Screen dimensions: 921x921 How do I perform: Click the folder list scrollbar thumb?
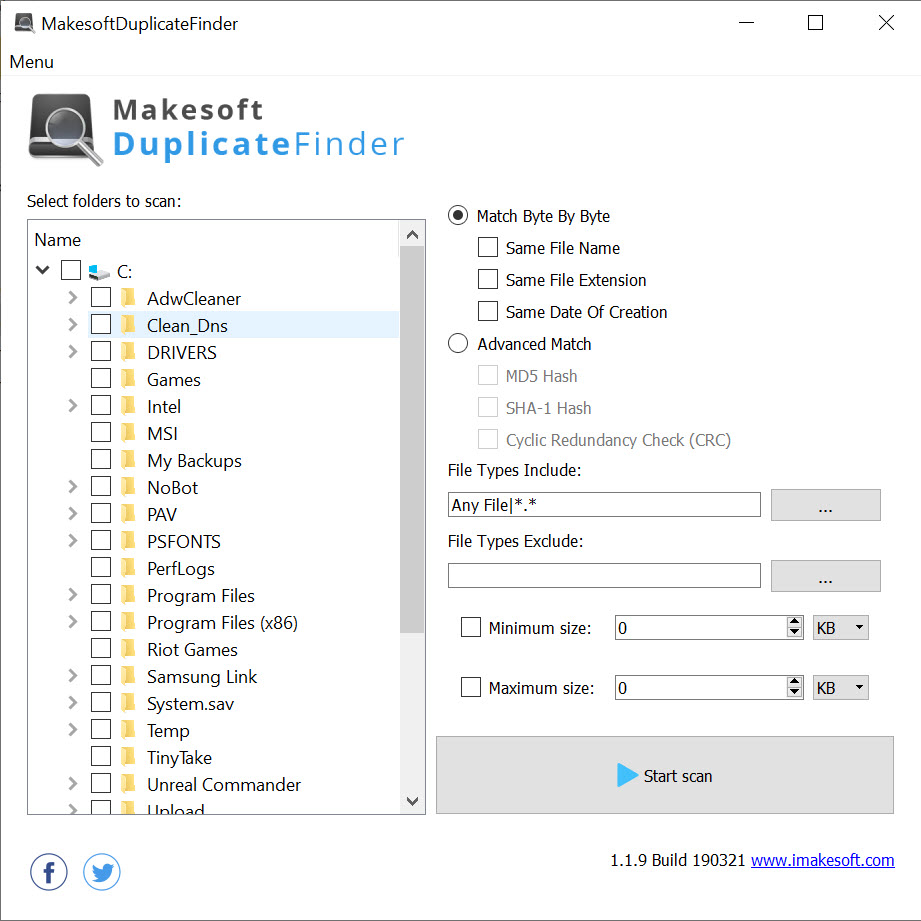click(412, 439)
